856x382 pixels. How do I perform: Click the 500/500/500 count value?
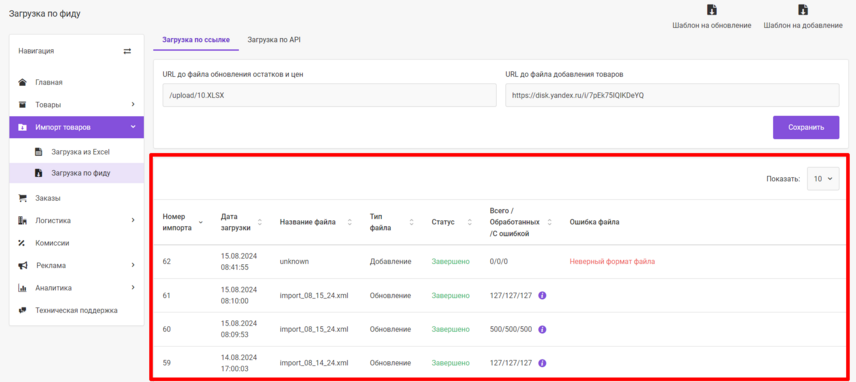pos(511,330)
